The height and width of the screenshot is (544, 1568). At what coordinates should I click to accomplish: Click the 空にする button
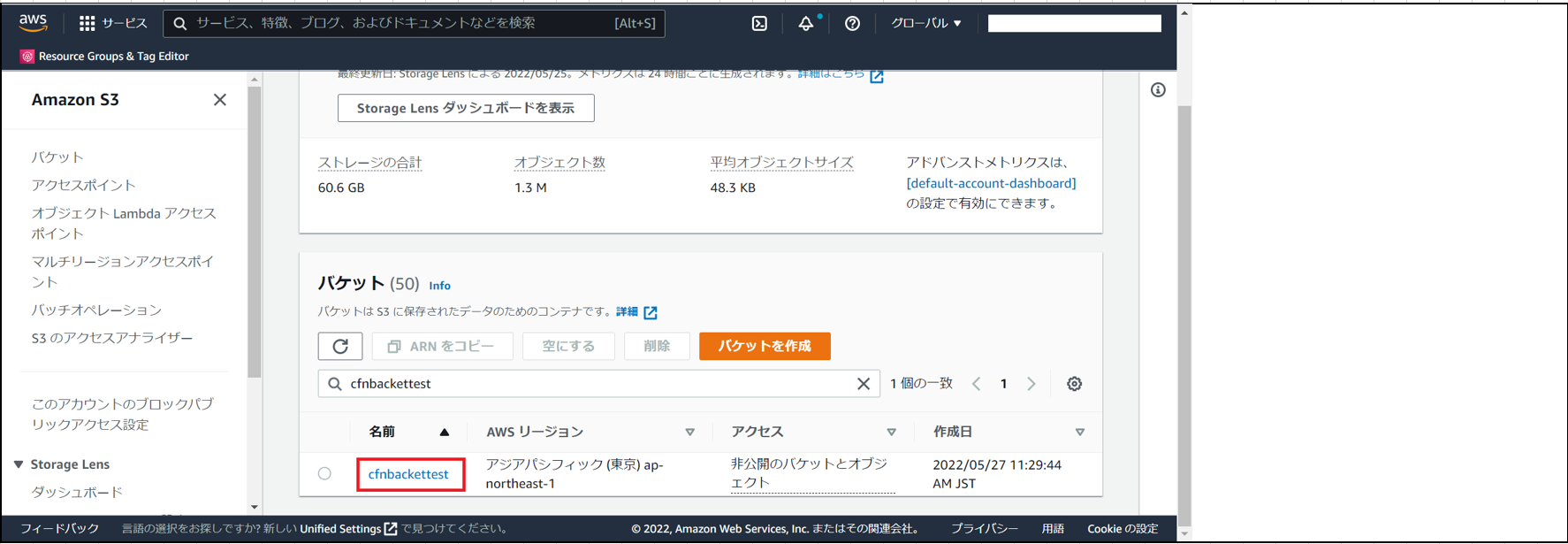(x=568, y=346)
